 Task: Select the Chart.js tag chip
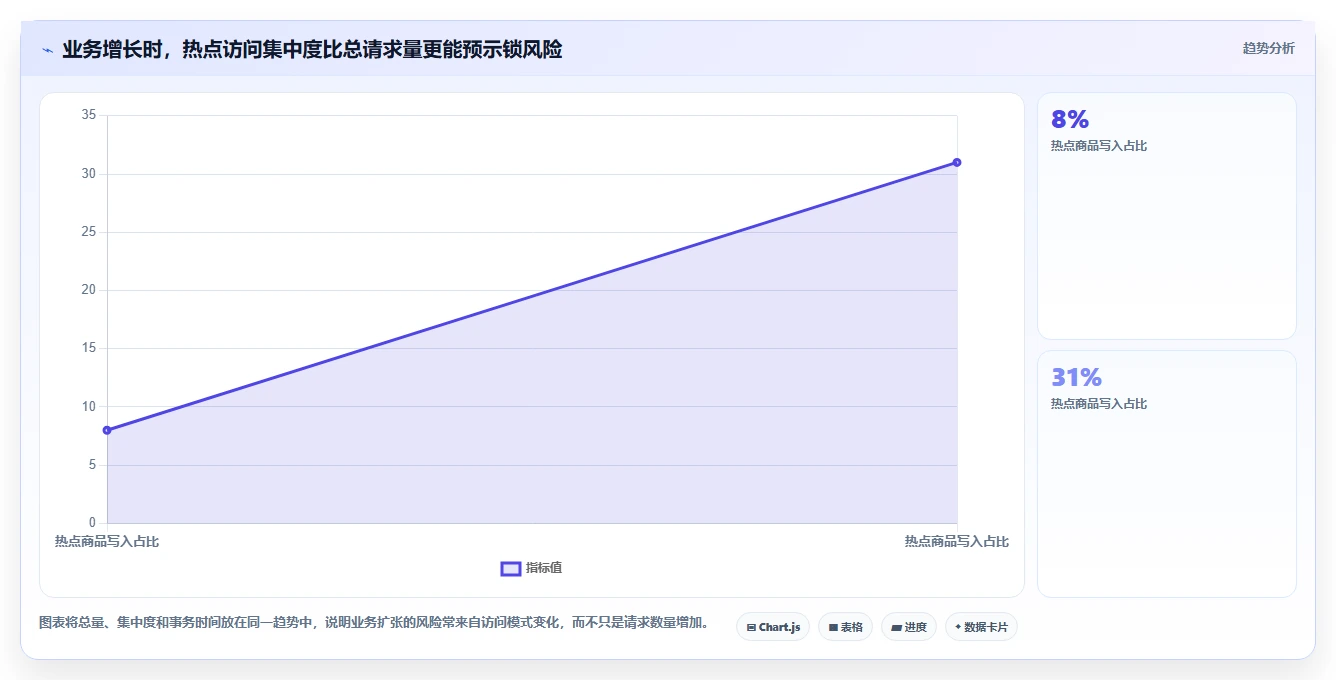click(773, 627)
